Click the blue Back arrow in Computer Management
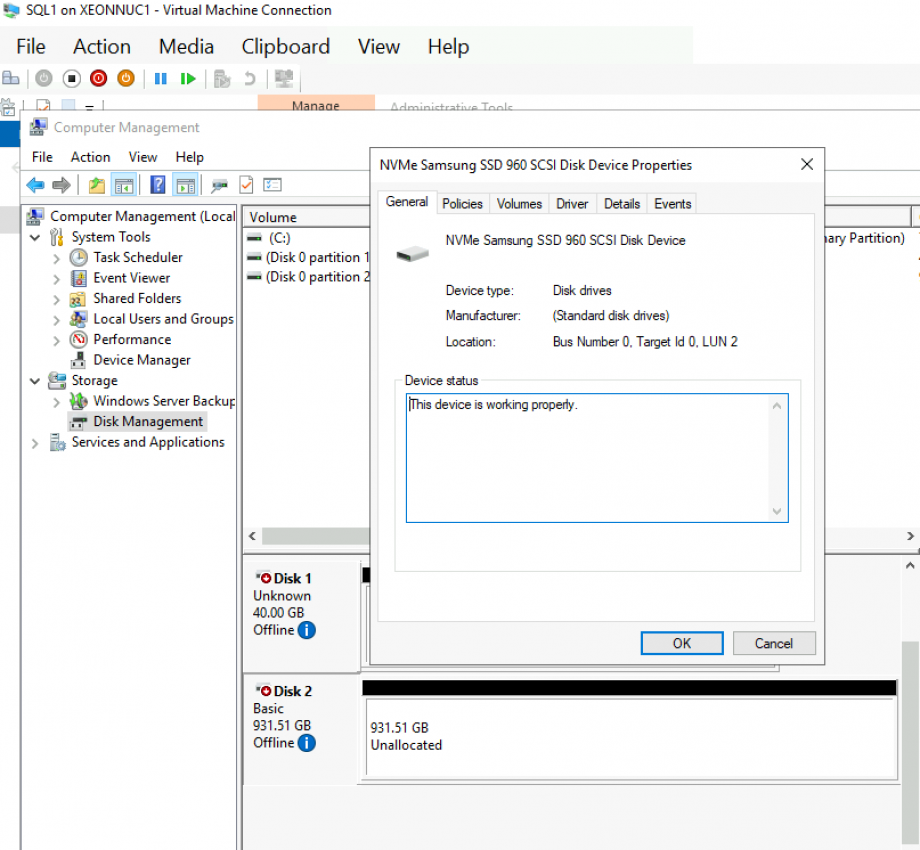The image size is (920, 850). pos(35,185)
